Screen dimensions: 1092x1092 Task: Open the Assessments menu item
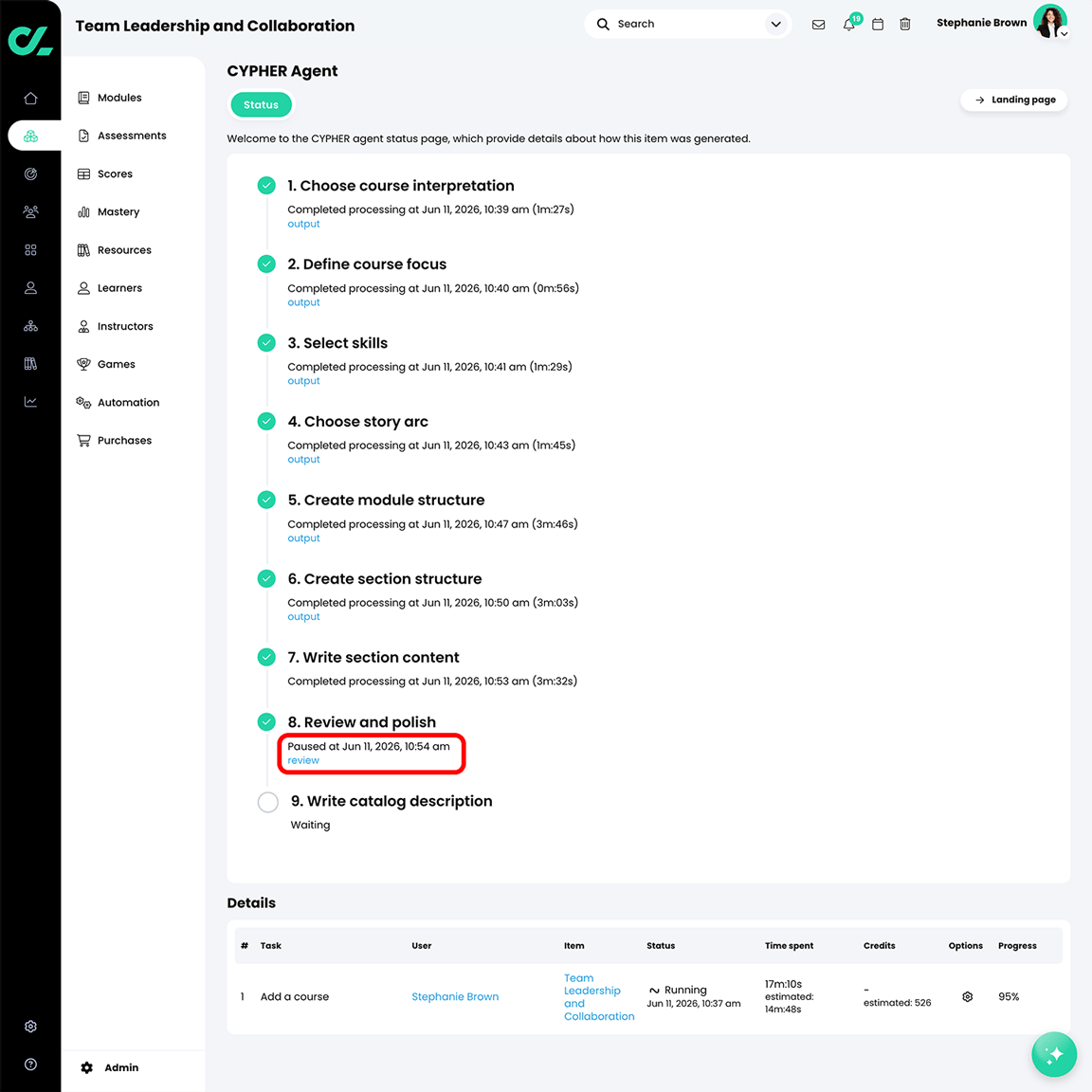click(x=122, y=136)
